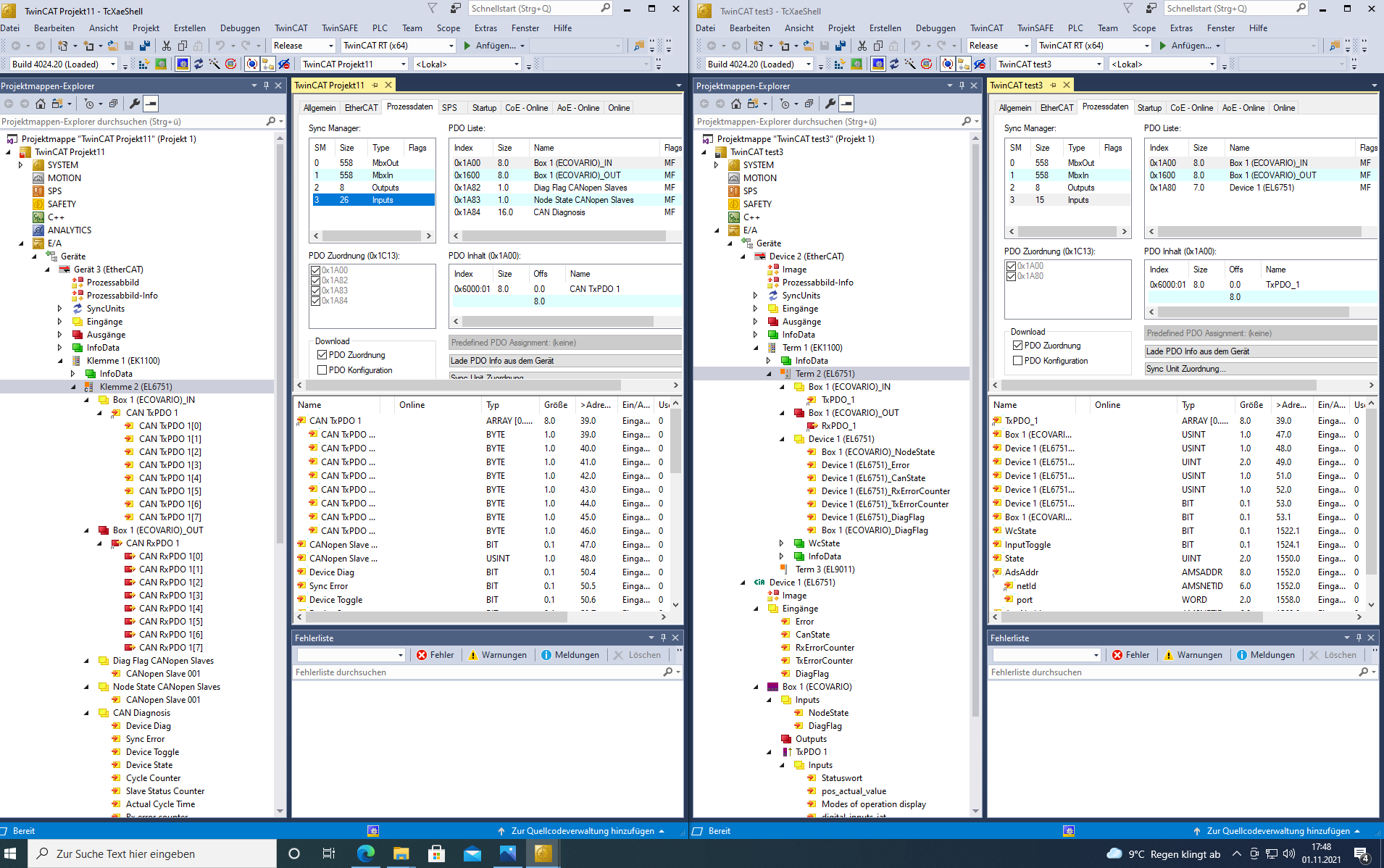Expand SYSTEM node in Projekt11 tree
This screenshot has height=868, width=1384.
(21, 165)
